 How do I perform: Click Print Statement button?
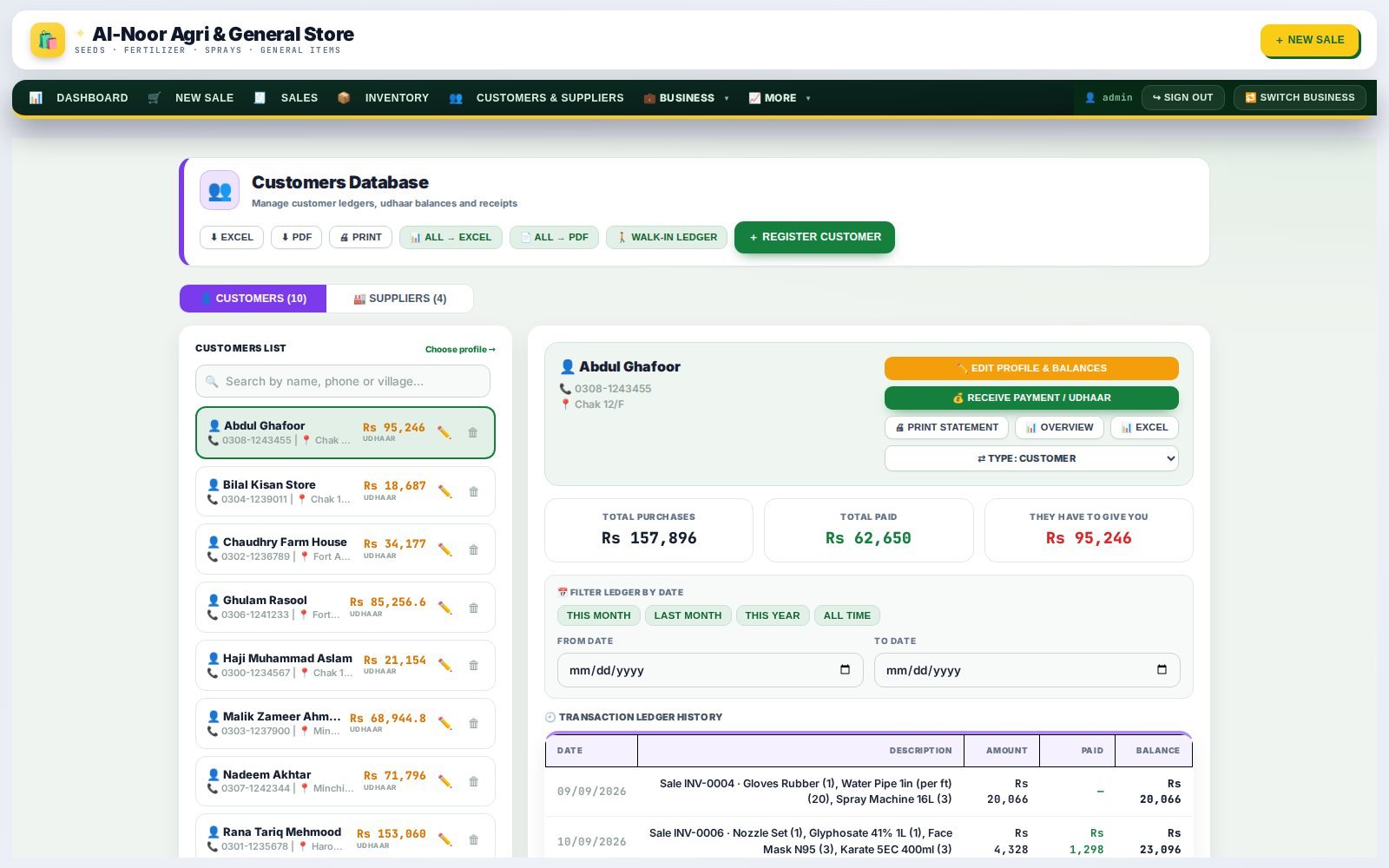(946, 427)
